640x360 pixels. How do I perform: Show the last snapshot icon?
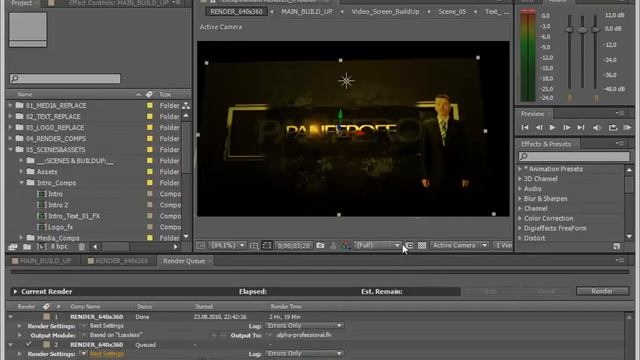(333, 245)
